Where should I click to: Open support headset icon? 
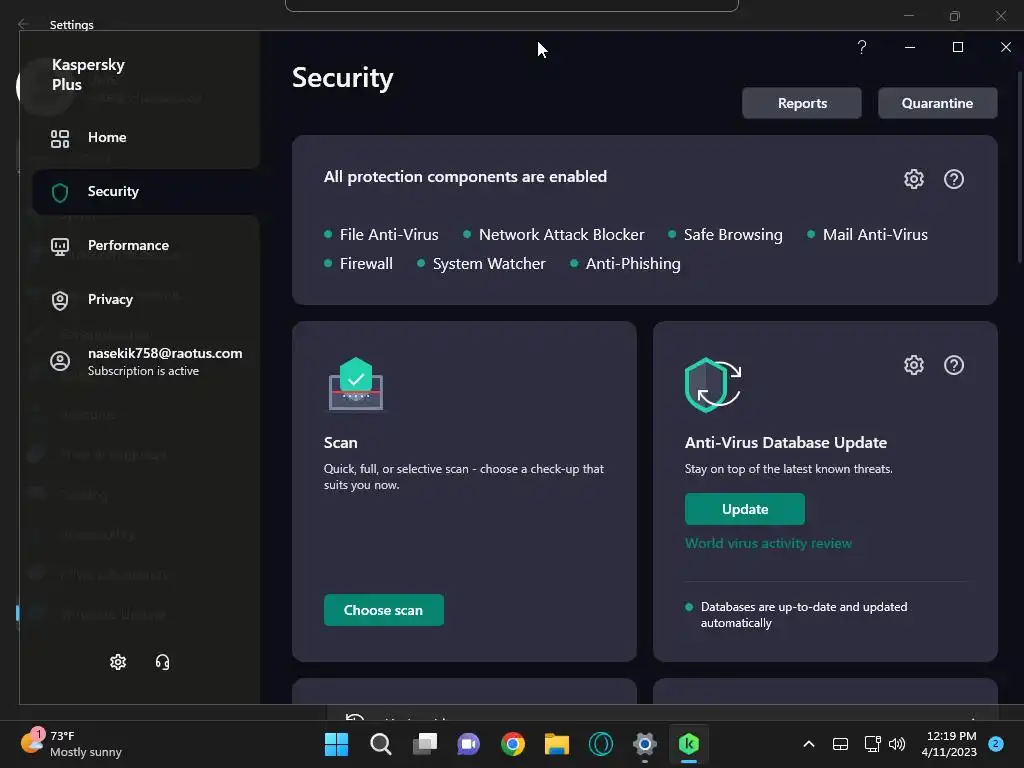click(x=163, y=662)
